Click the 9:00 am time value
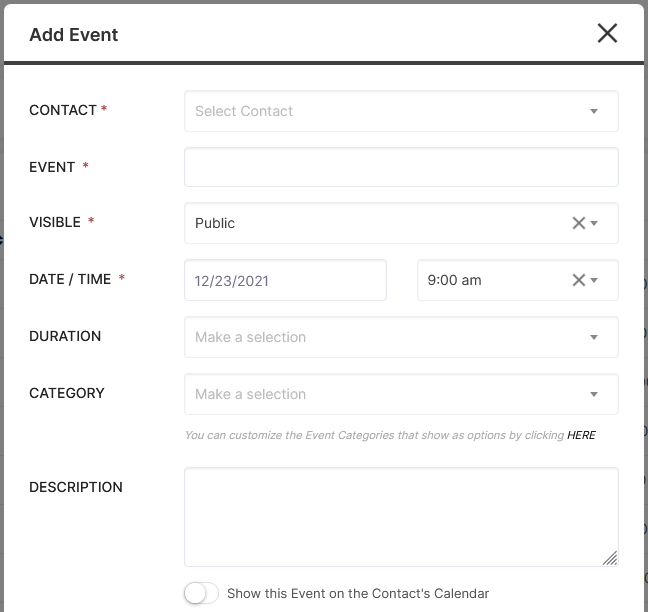648x612 pixels. 454,280
